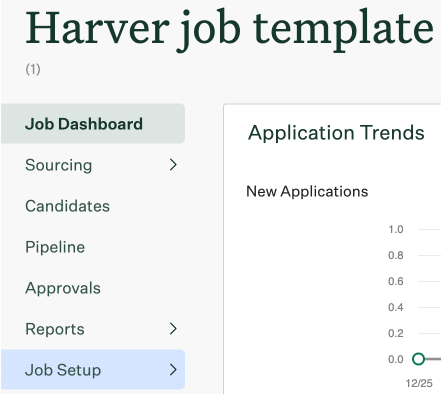The image size is (441, 394).
Task: Click the 12/25 date axis label
Action: (419, 383)
